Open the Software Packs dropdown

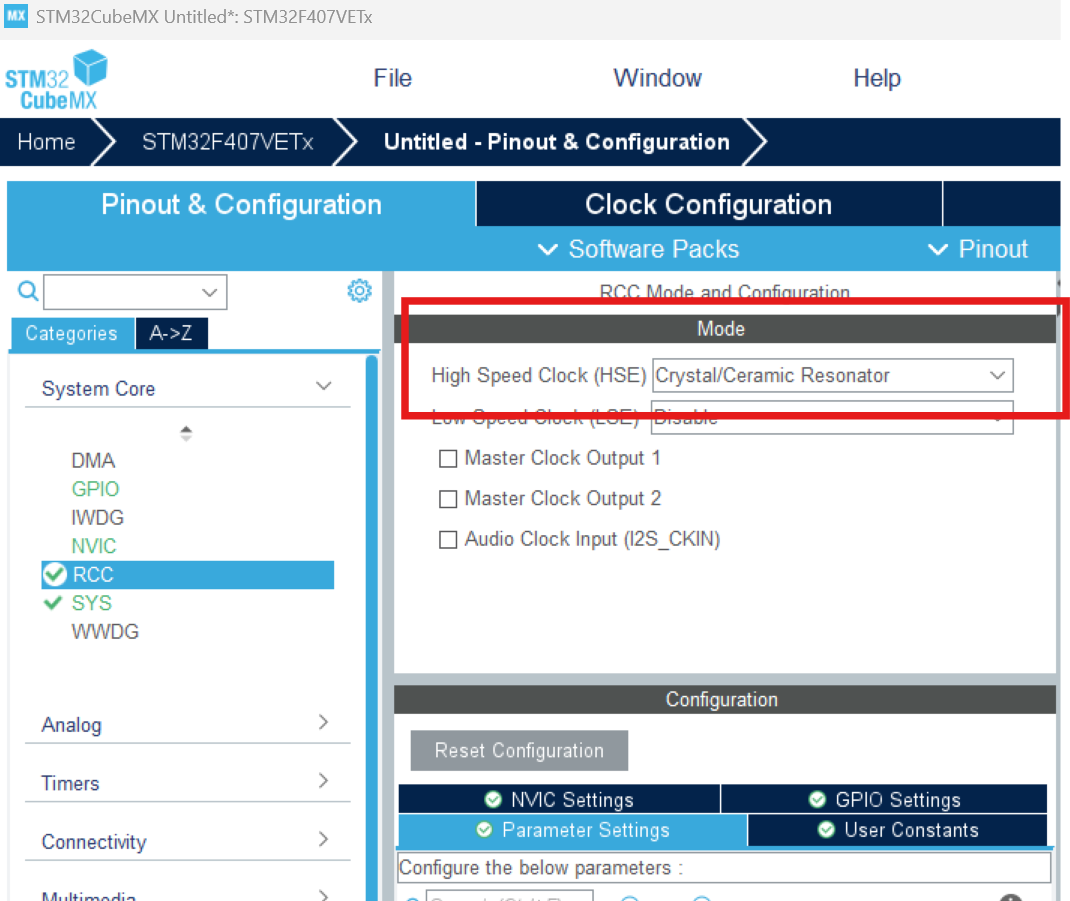[x=639, y=249]
